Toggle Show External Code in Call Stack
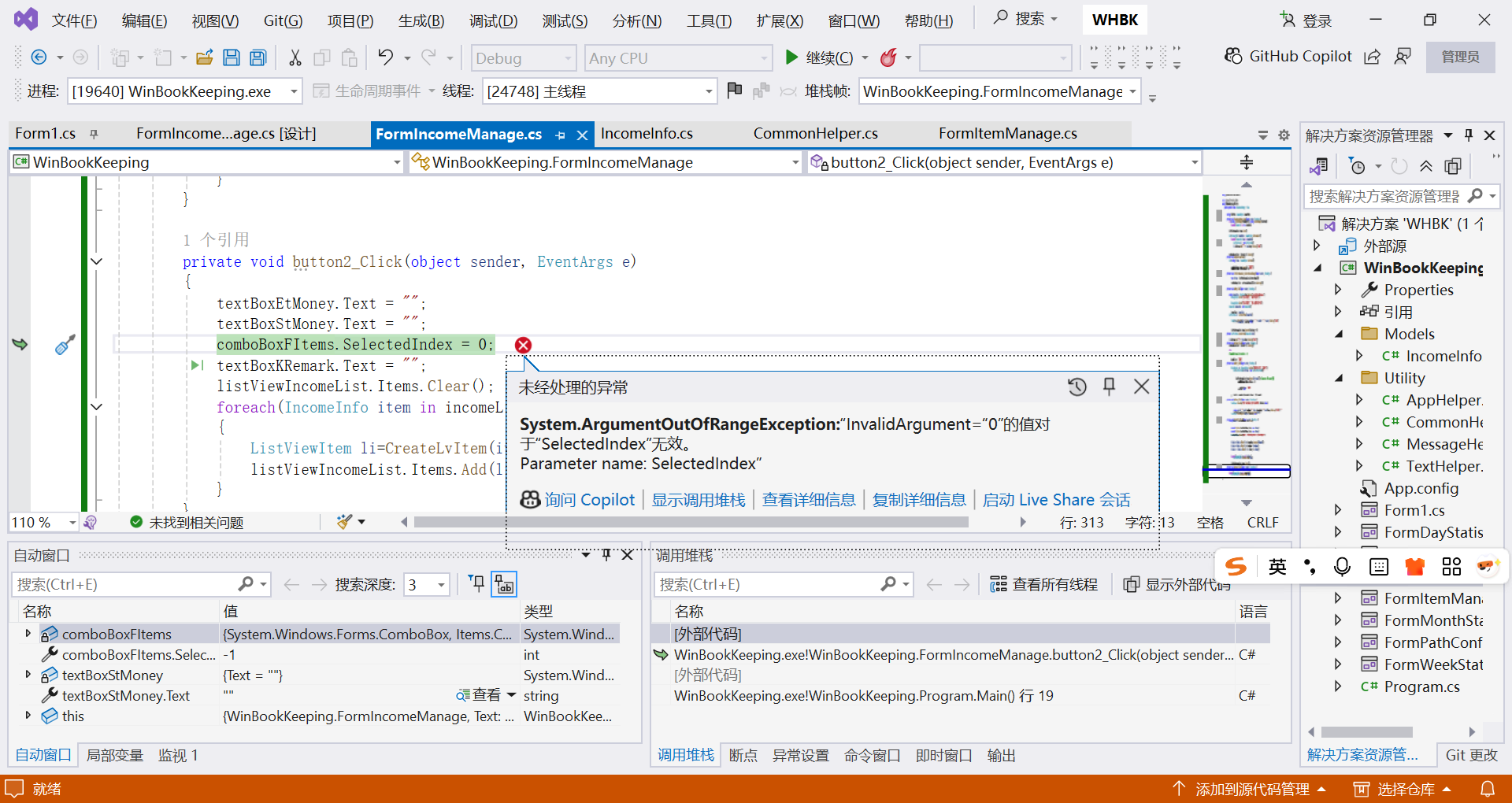 click(x=1177, y=584)
